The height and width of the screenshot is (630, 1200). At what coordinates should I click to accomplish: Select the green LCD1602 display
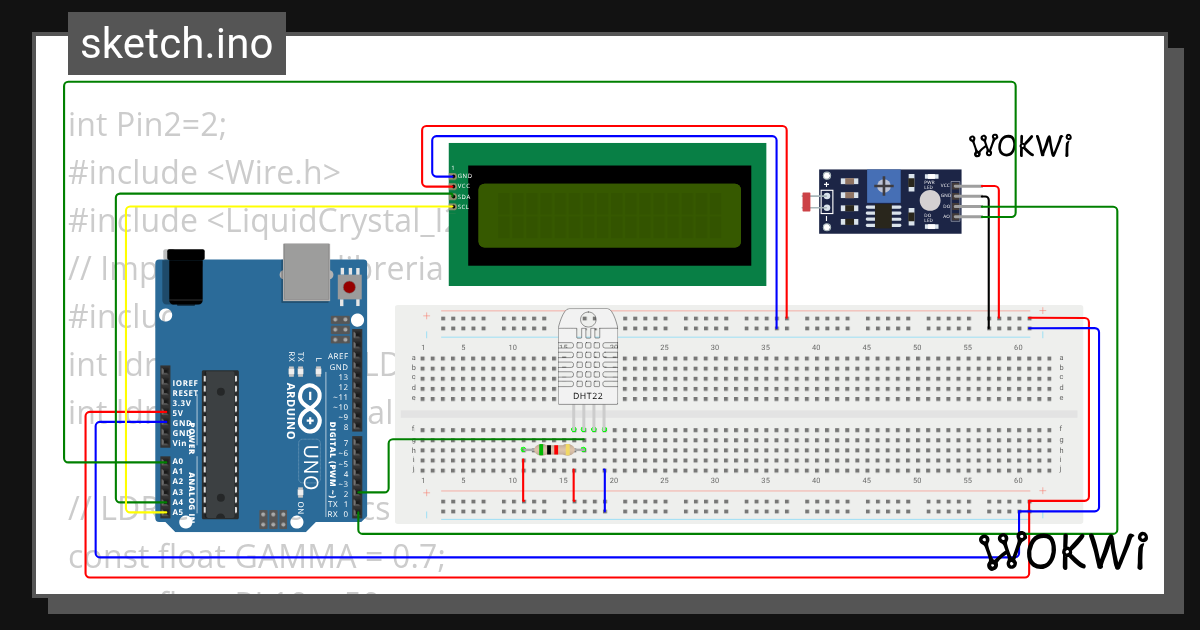(610, 212)
